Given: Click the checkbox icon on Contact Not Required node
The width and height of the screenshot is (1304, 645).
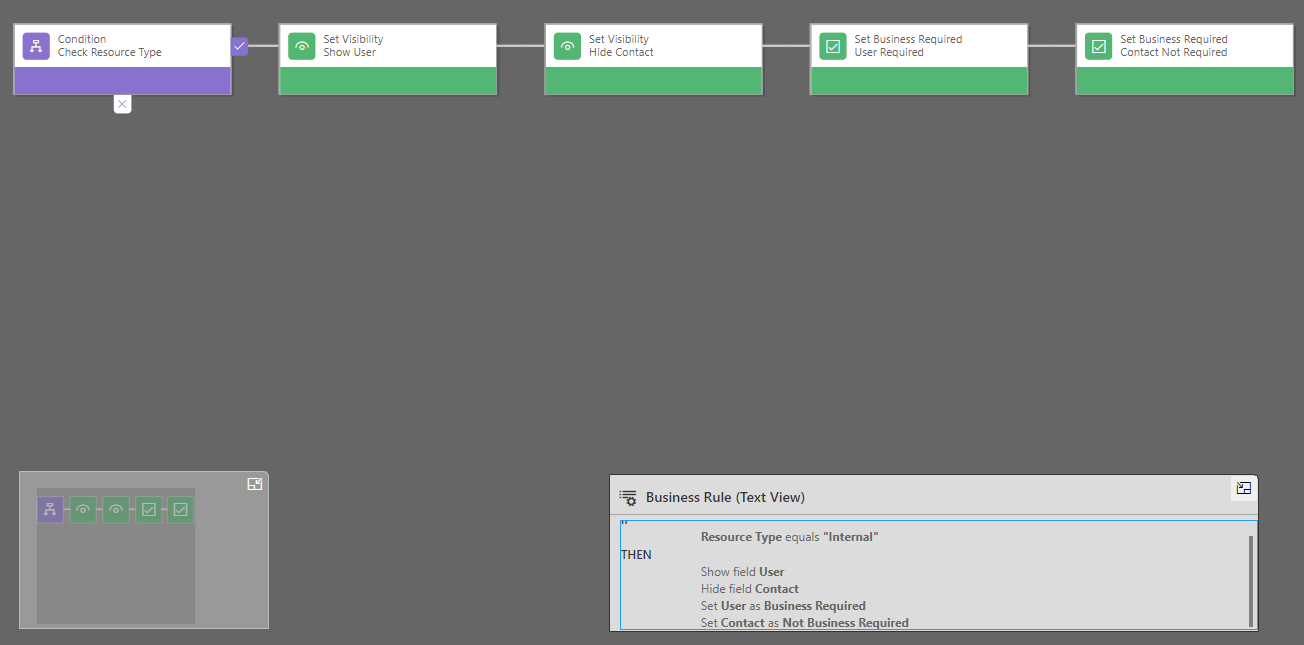Looking at the screenshot, I should pyautogui.click(x=1099, y=46).
